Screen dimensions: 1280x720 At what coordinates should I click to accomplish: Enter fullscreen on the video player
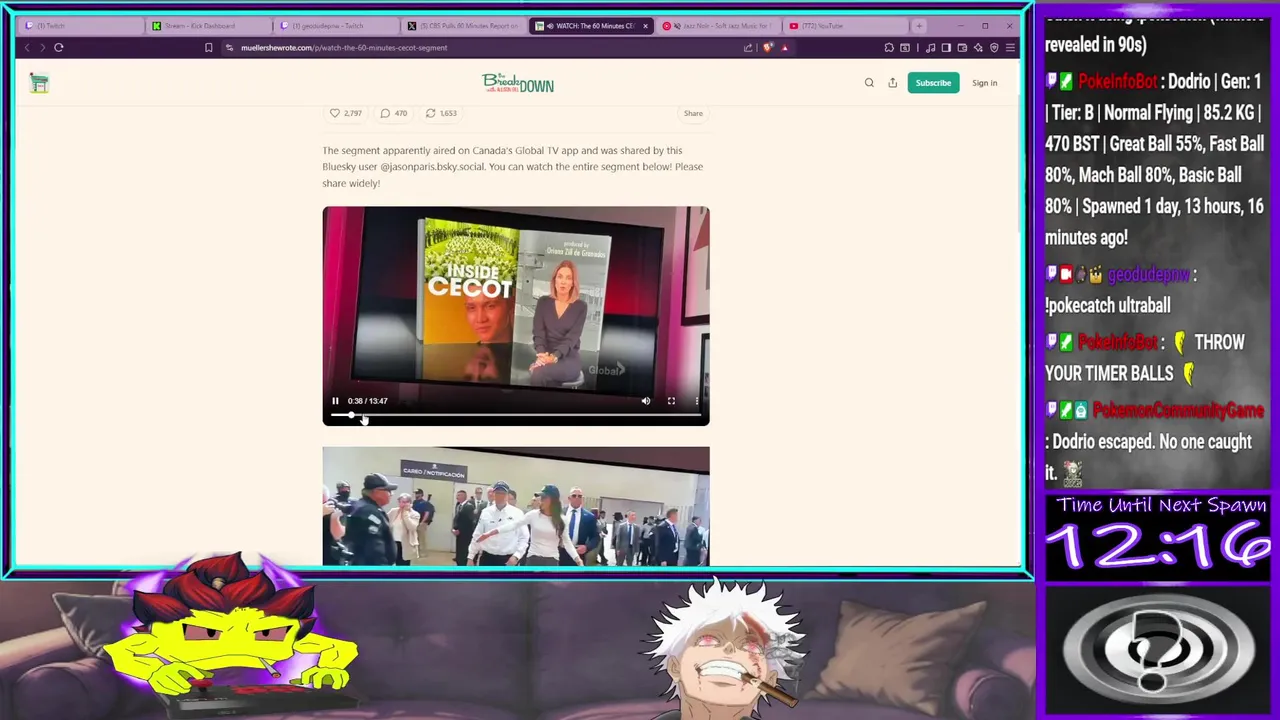(x=671, y=401)
